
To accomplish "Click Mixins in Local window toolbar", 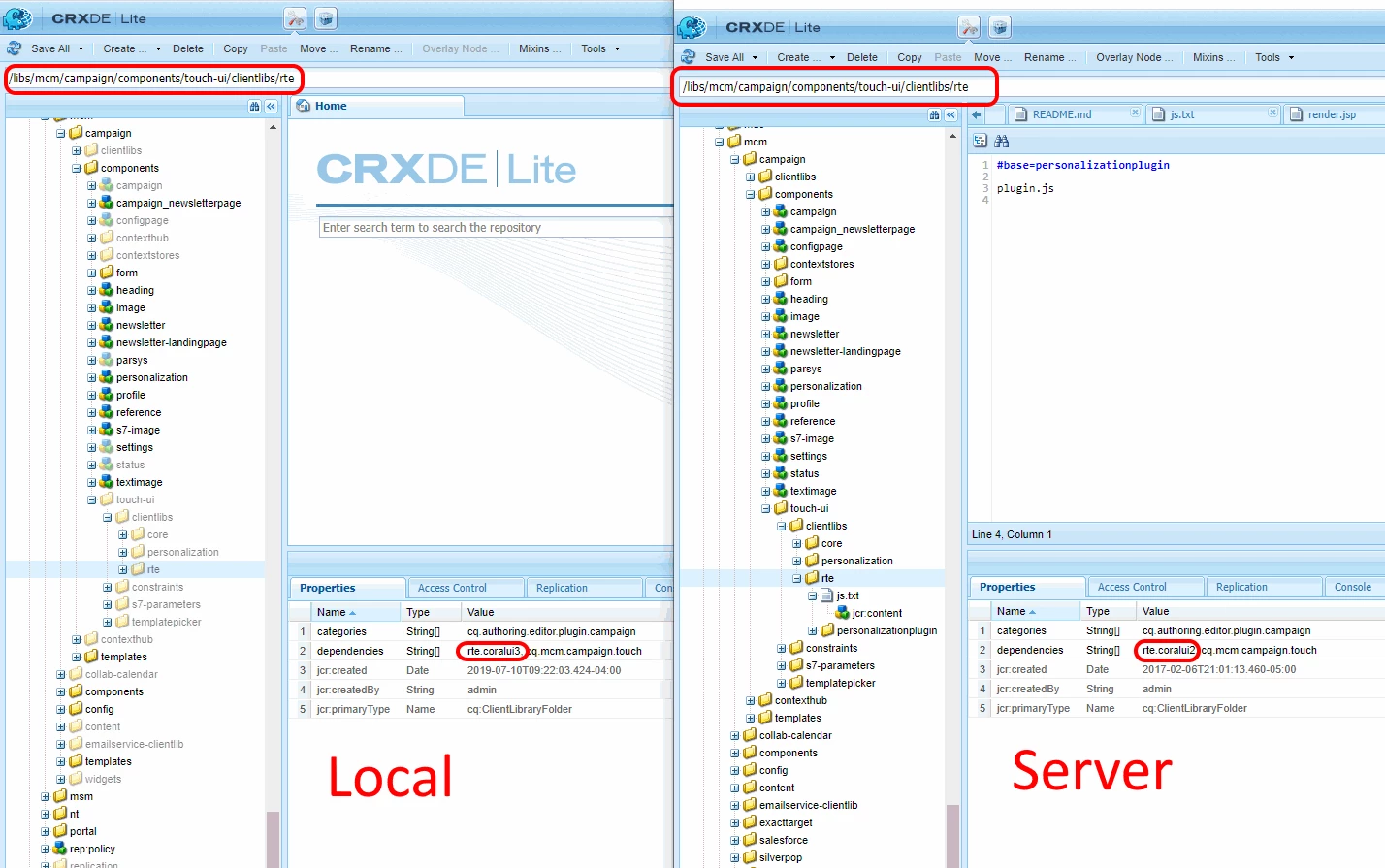I will pyautogui.click(x=539, y=48).
